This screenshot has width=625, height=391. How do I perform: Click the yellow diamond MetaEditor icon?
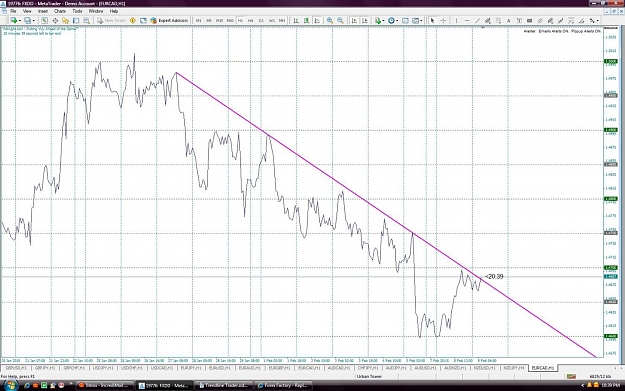coord(133,20)
